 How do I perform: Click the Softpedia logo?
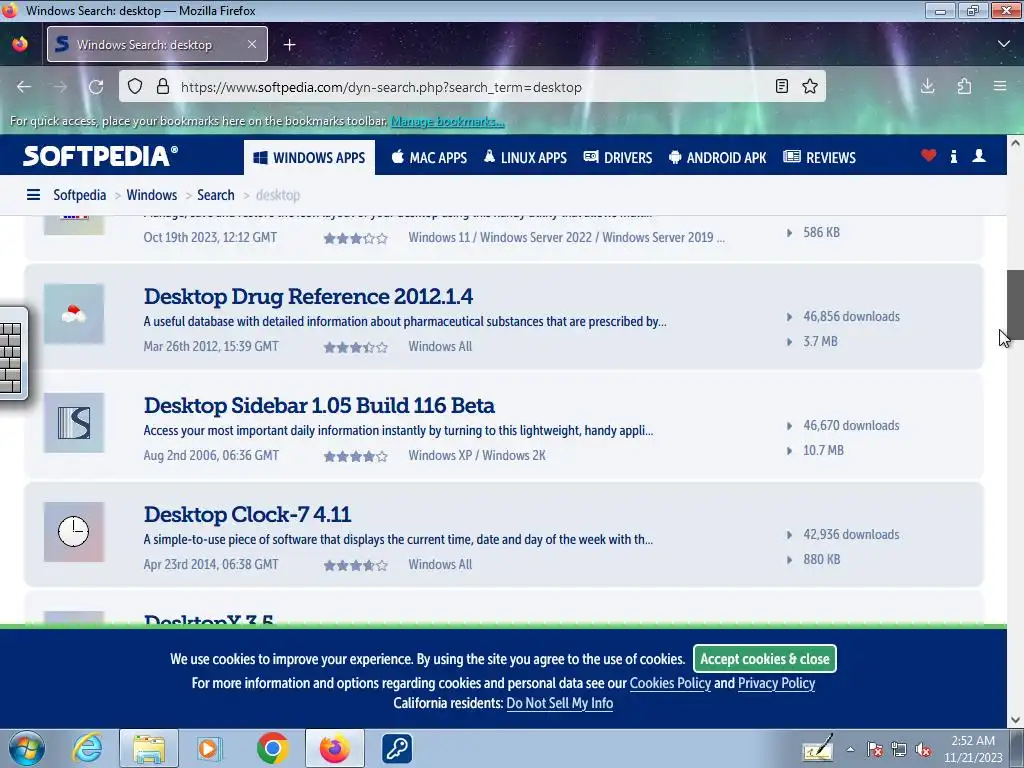point(100,156)
